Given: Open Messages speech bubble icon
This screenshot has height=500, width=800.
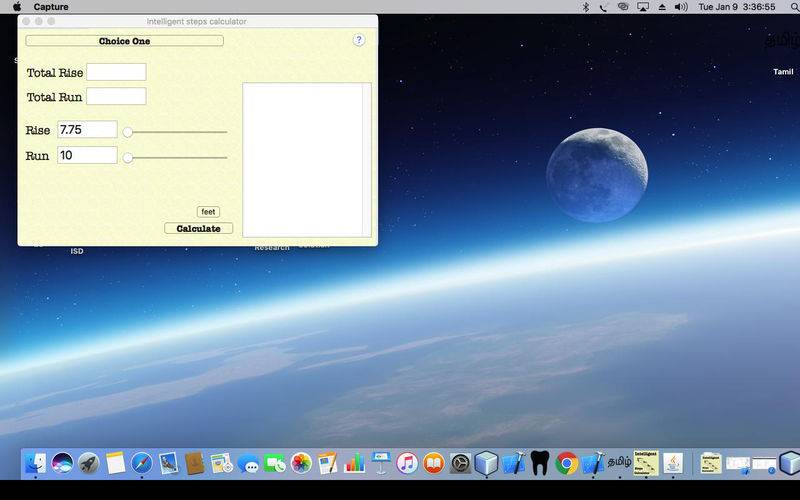Looking at the screenshot, I should pos(248,463).
